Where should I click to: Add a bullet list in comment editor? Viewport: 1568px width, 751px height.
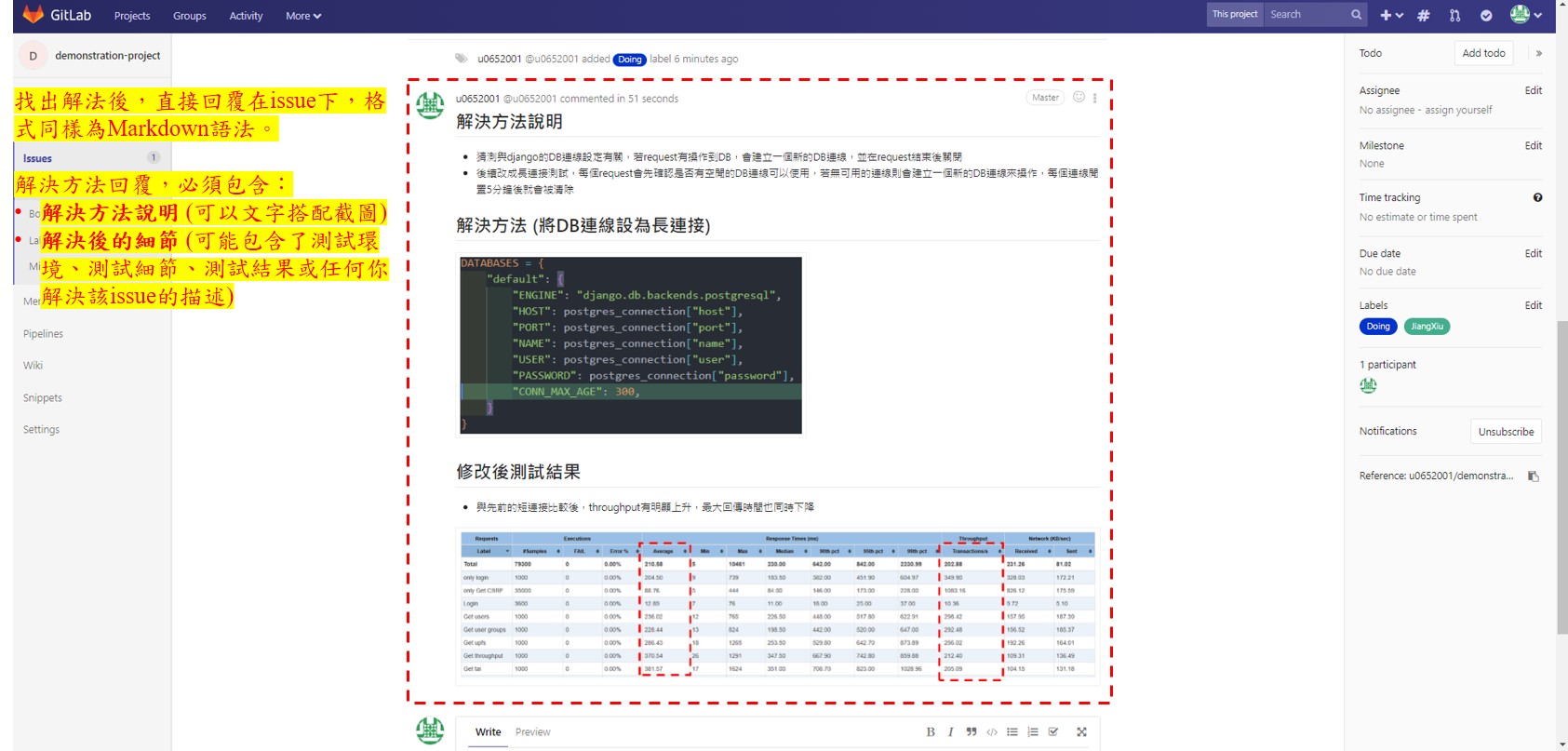click(x=1012, y=732)
